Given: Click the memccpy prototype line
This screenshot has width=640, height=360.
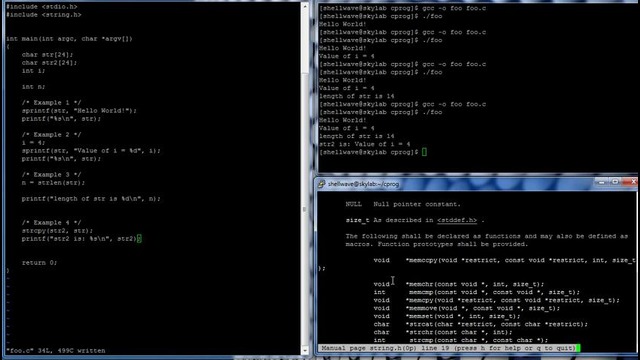Looking at the screenshot, I should point(504,260).
